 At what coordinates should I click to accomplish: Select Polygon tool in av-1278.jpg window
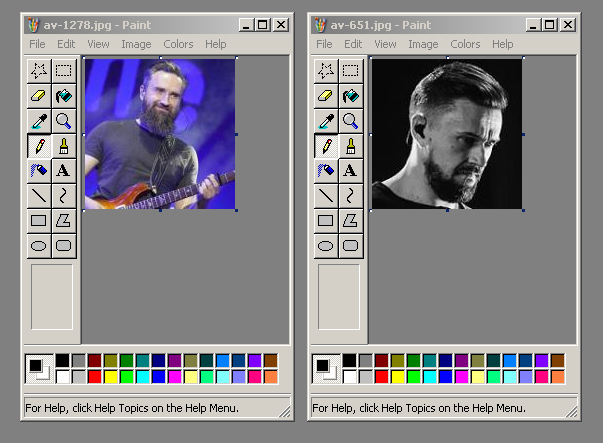(x=64, y=221)
